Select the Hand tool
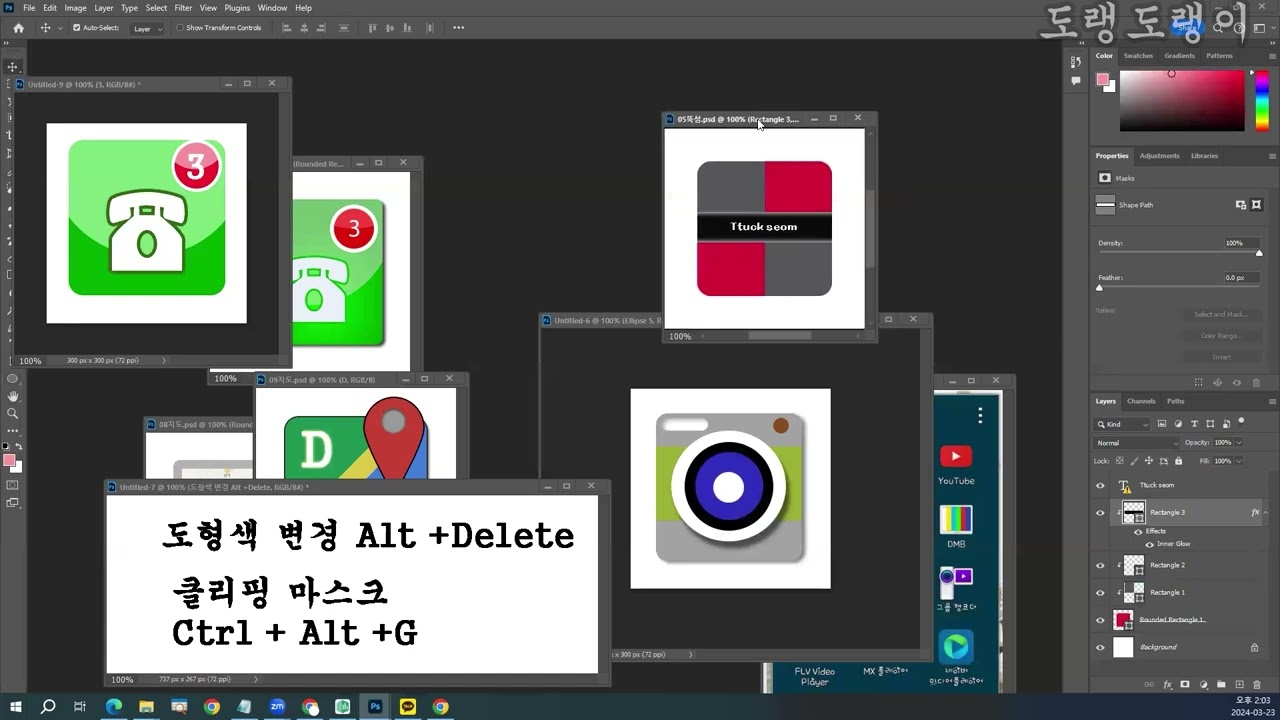Viewport: 1280px width, 720px height. [x=12, y=396]
